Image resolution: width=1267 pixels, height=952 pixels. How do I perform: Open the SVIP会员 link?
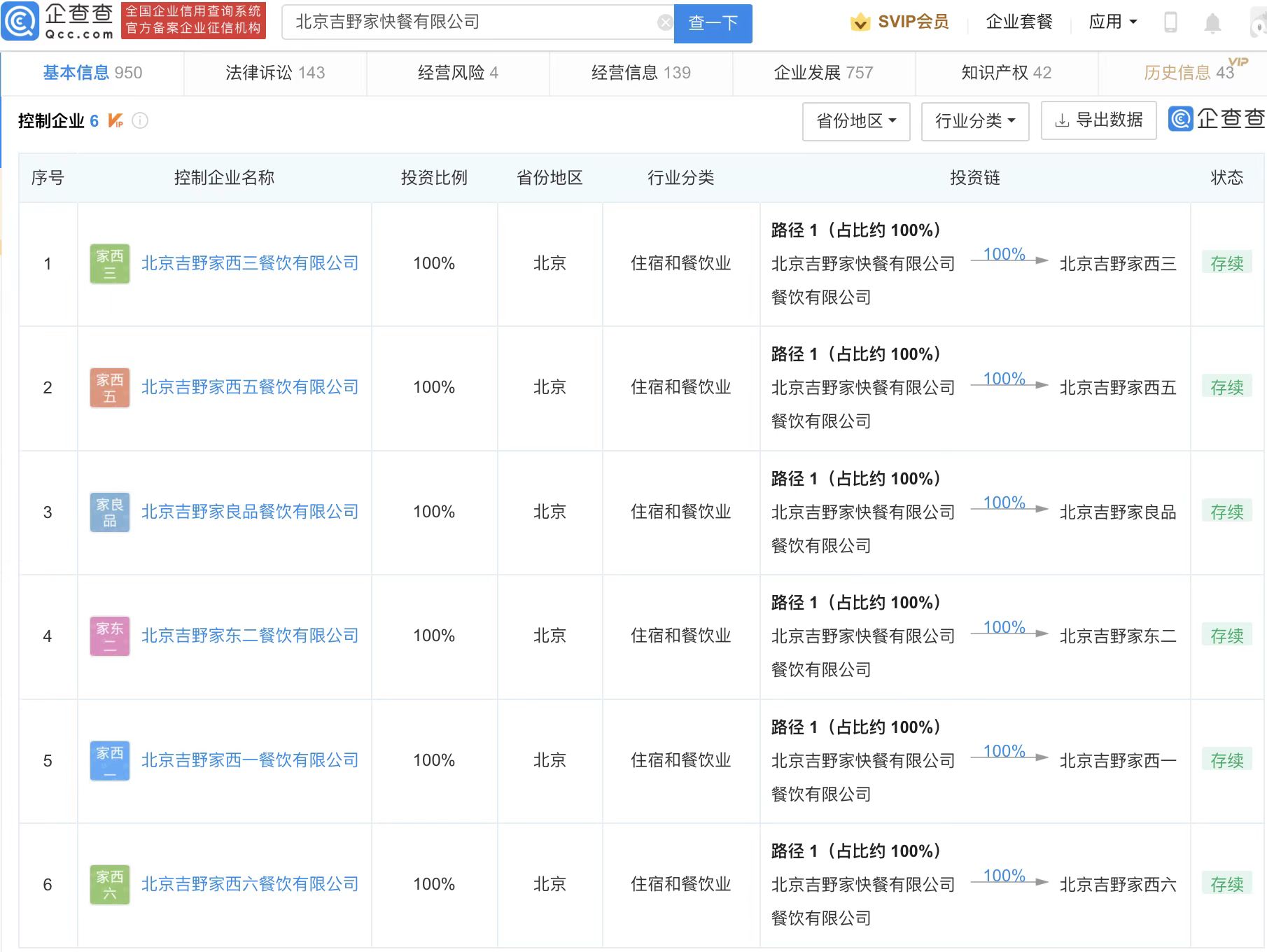coord(913,22)
